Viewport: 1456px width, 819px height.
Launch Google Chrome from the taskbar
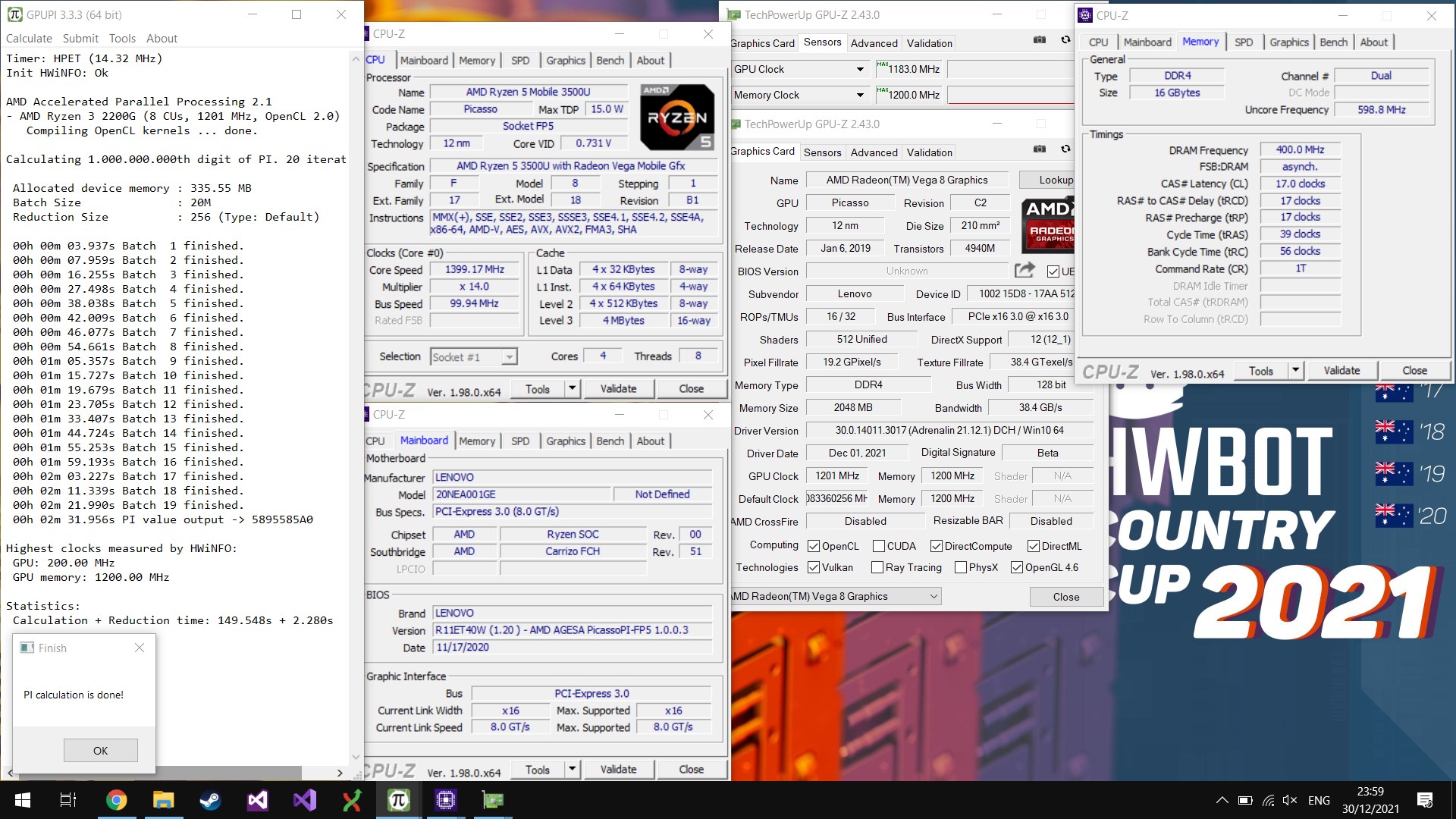coord(116,800)
